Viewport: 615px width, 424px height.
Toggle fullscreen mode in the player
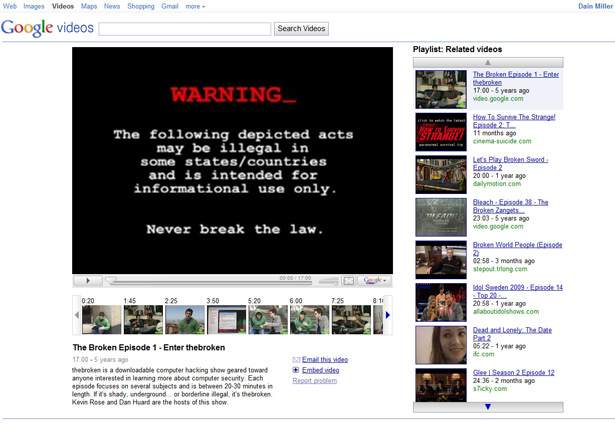[348, 281]
